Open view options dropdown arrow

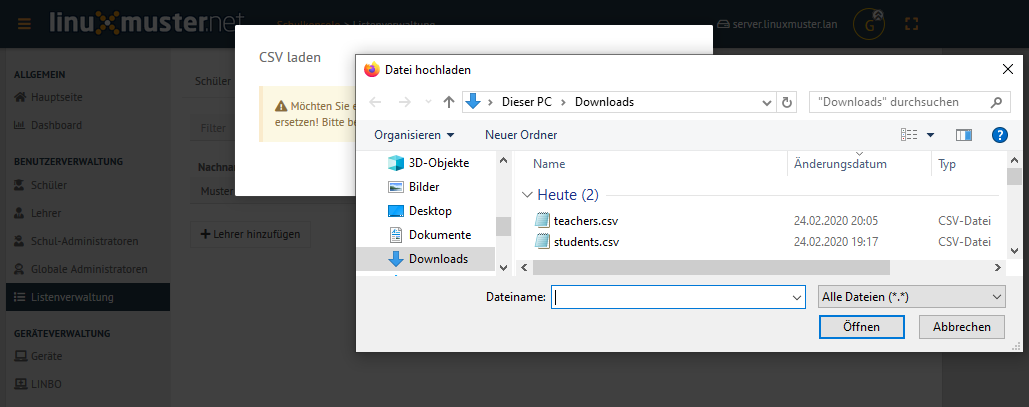pyautogui.click(x=930, y=135)
